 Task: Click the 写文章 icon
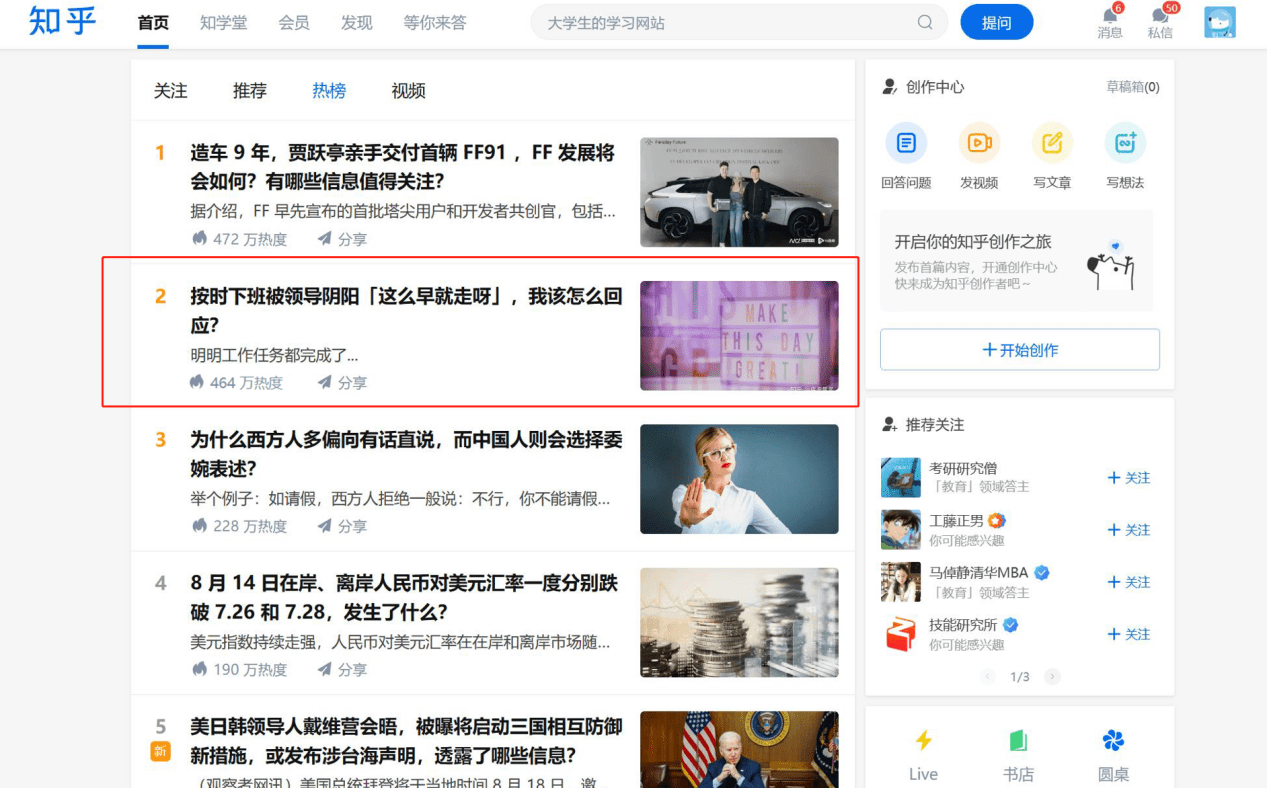(x=1052, y=143)
